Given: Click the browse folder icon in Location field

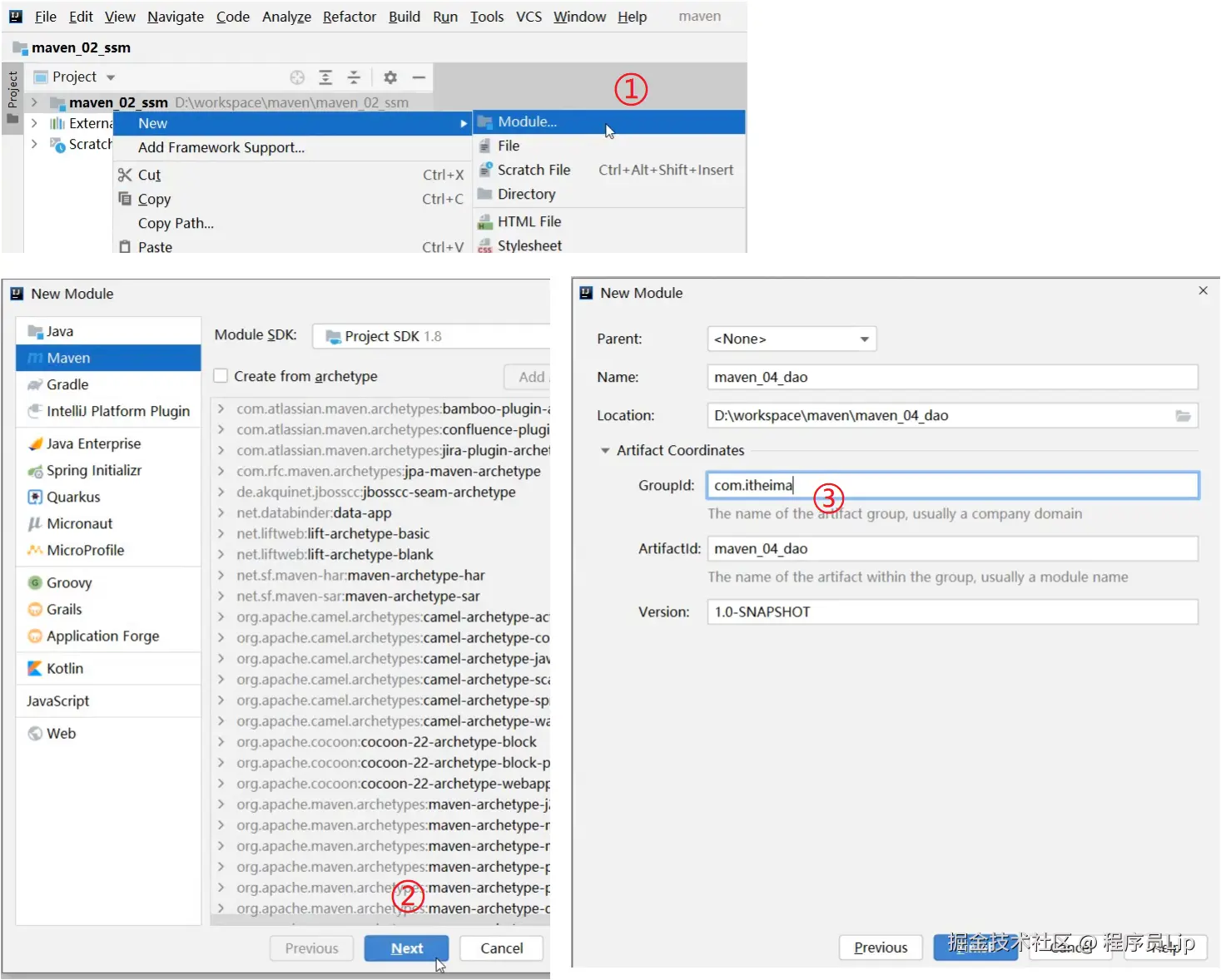Looking at the screenshot, I should 1183,416.
